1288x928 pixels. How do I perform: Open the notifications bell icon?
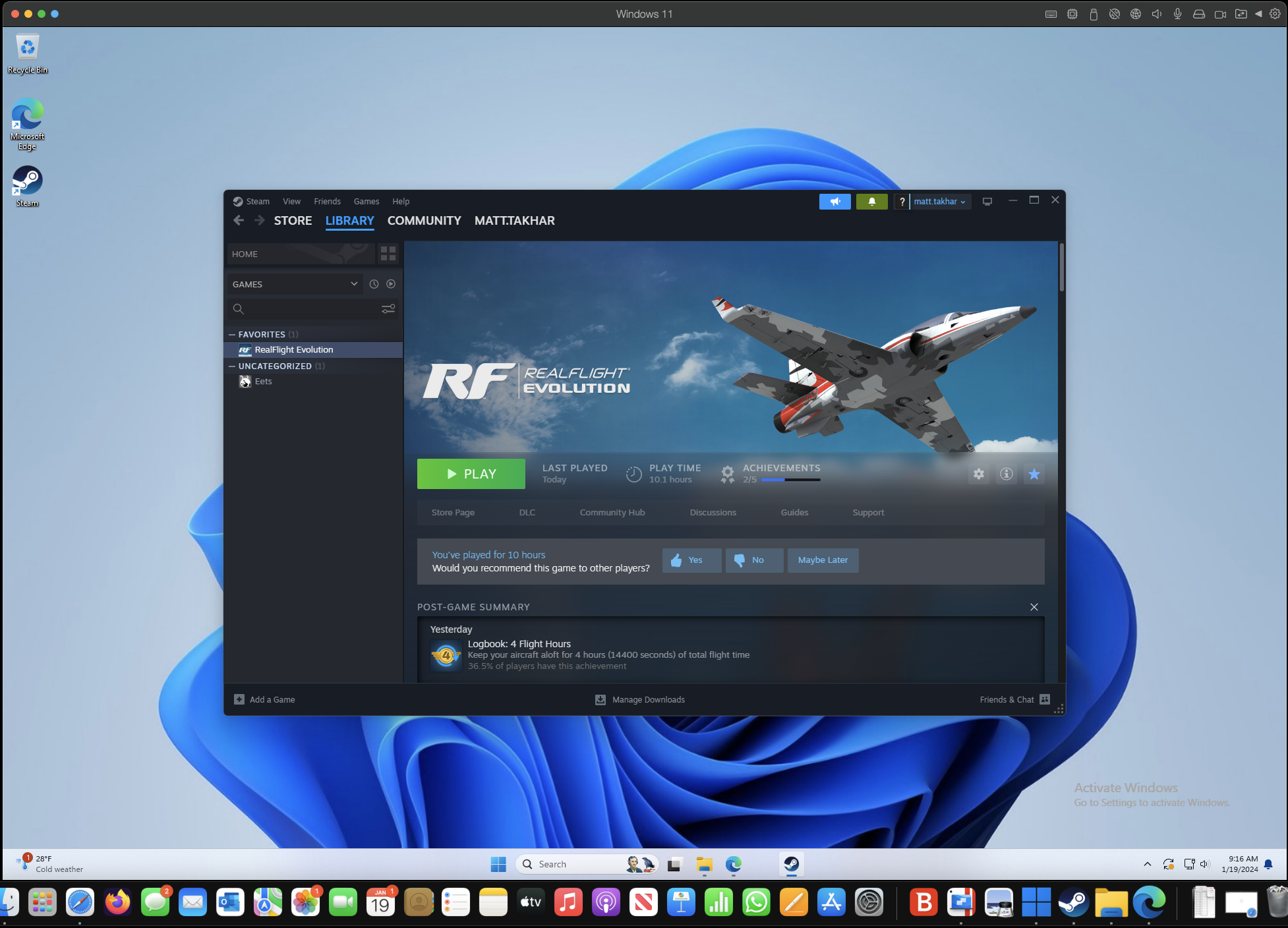point(872,202)
